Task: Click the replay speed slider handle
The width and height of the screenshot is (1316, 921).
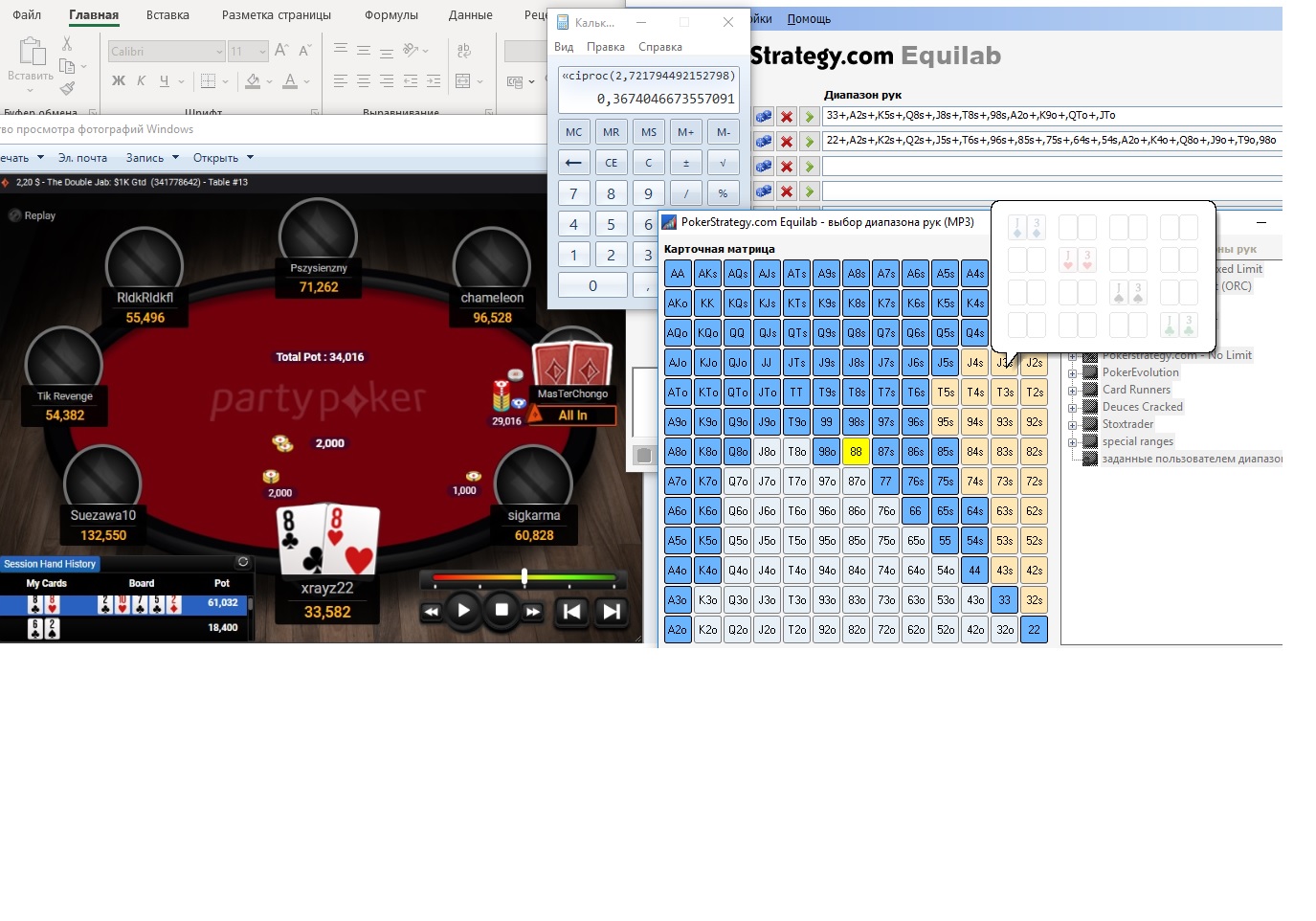Action: coord(524,576)
